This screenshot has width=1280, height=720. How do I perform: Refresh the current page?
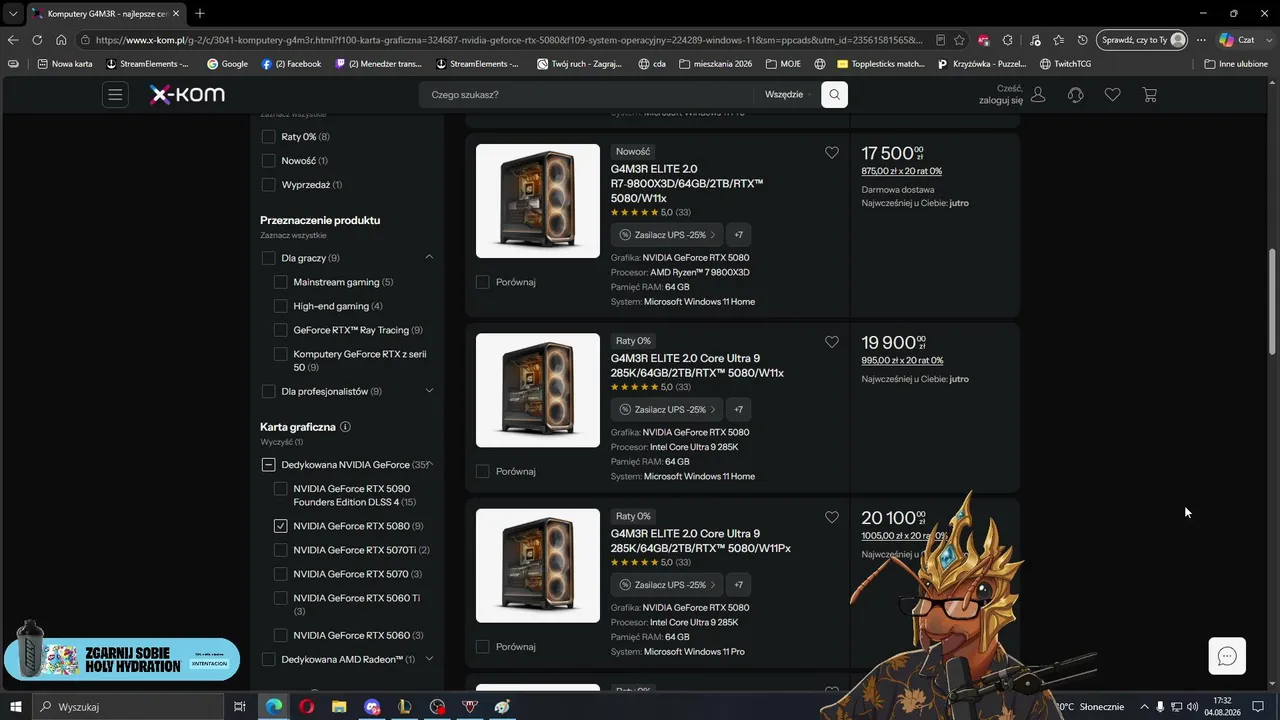tap(37, 40)
